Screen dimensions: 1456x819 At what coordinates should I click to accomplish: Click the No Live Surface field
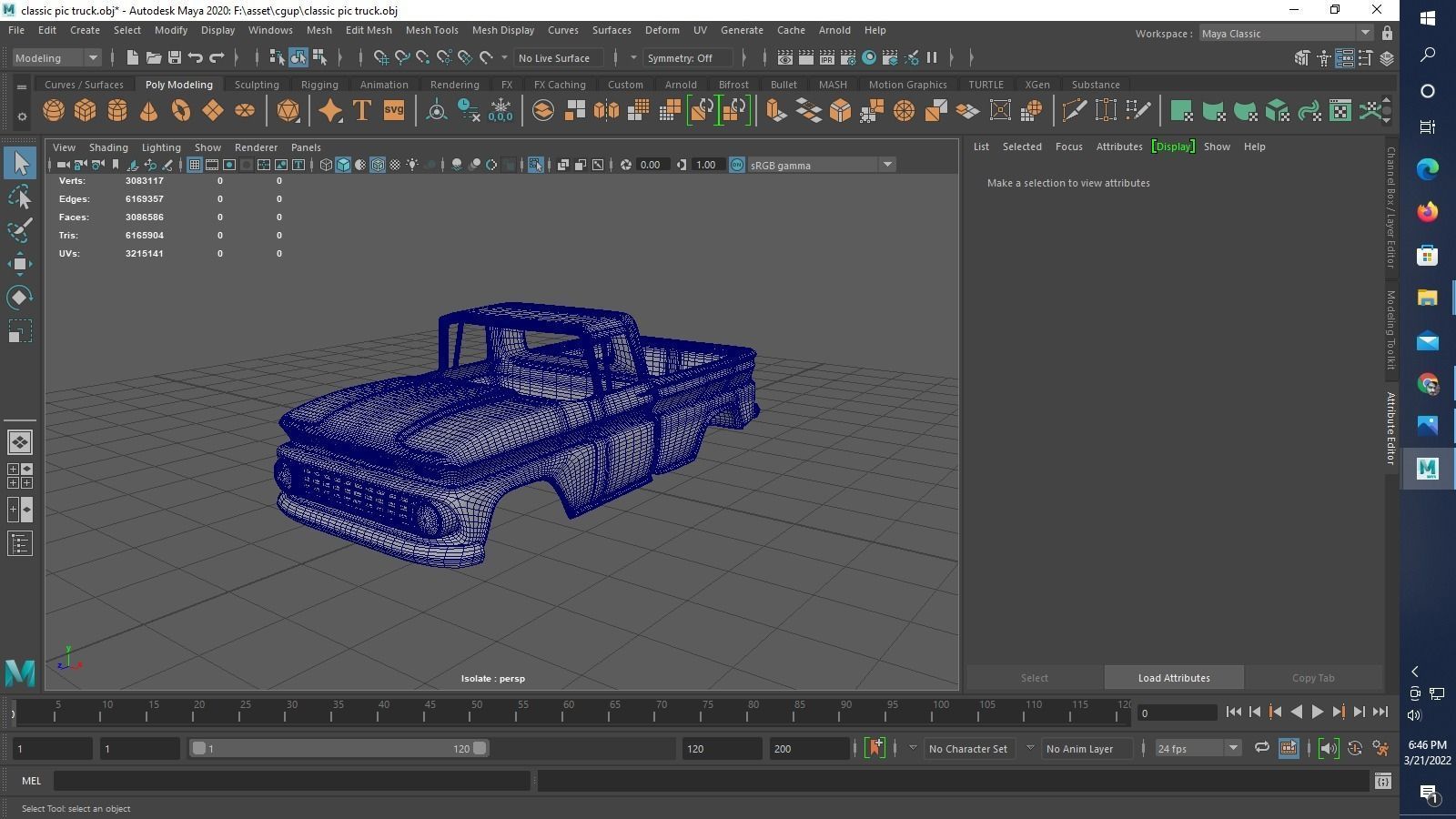coord(558,57)
